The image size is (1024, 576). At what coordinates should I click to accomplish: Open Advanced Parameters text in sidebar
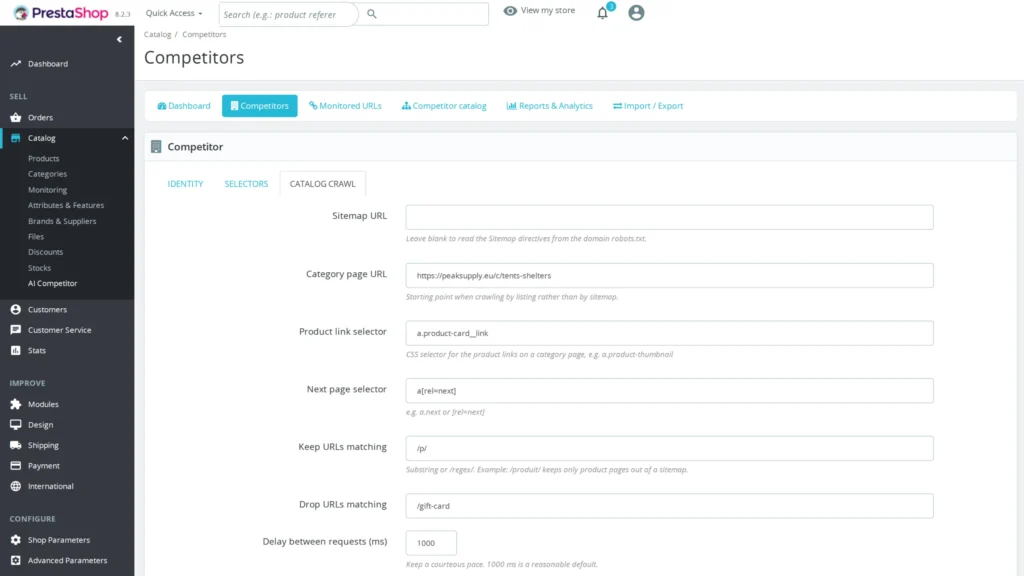coord(67,560)
